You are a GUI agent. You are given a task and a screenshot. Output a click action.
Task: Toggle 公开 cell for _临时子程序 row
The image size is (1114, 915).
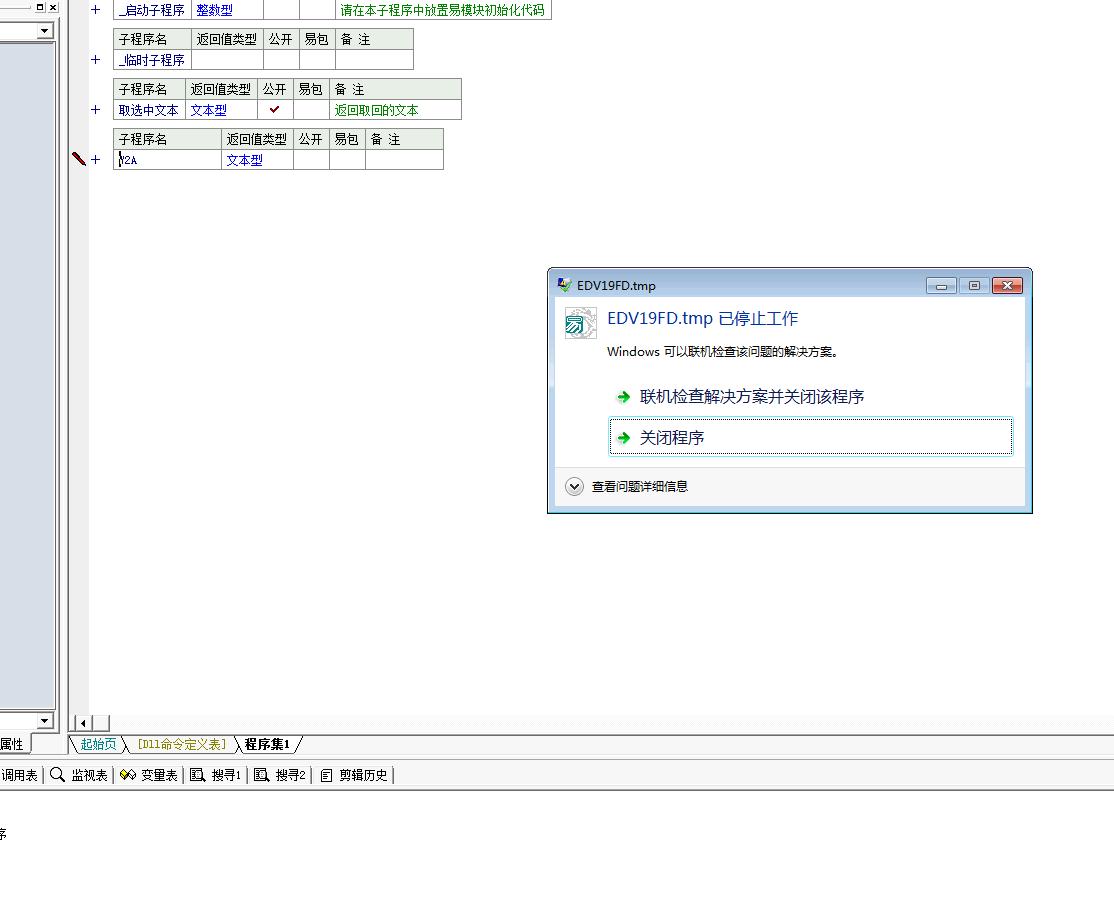(281, 60)
